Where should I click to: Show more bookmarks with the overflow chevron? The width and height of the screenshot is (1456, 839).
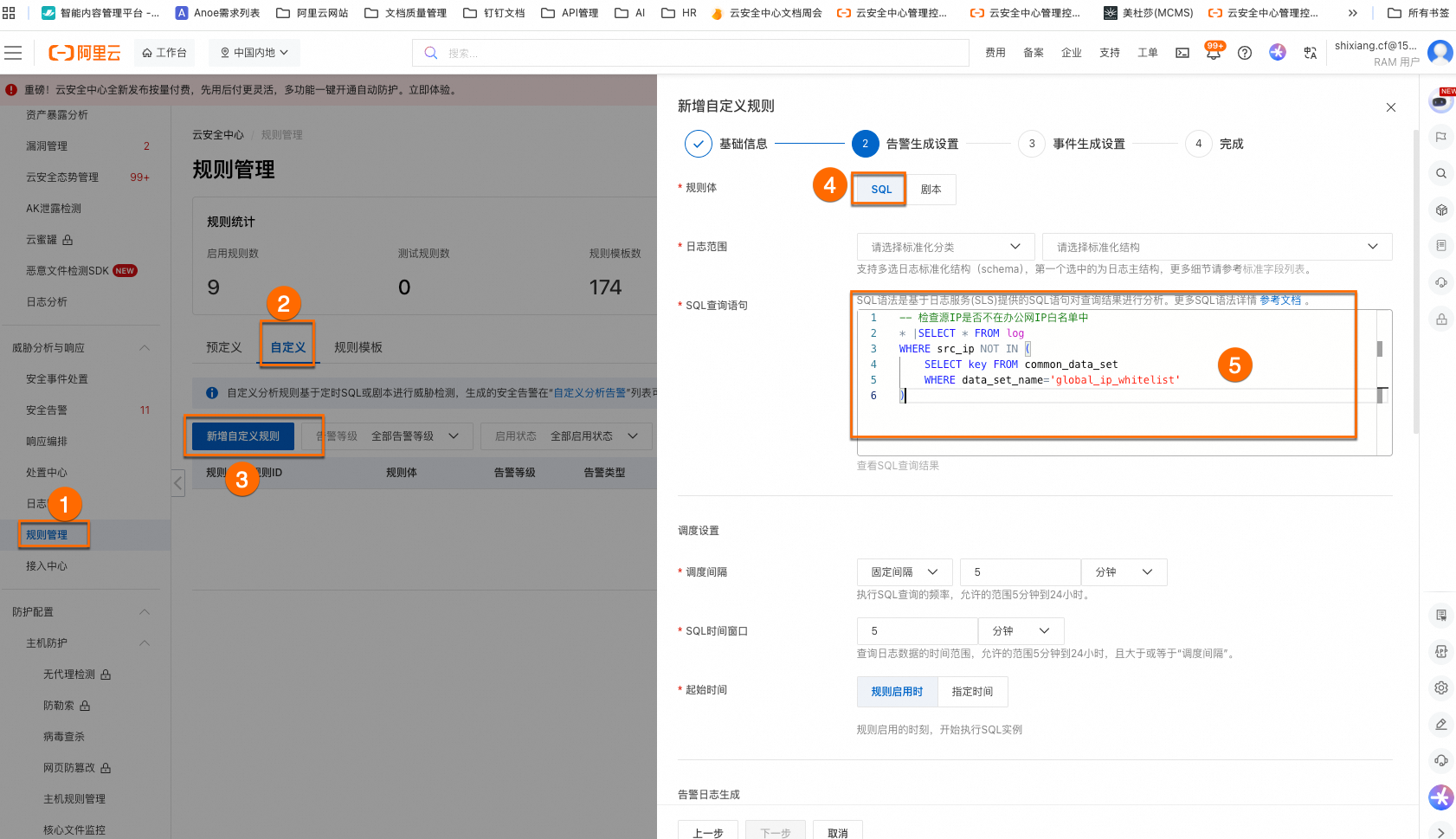point(1353,13)
